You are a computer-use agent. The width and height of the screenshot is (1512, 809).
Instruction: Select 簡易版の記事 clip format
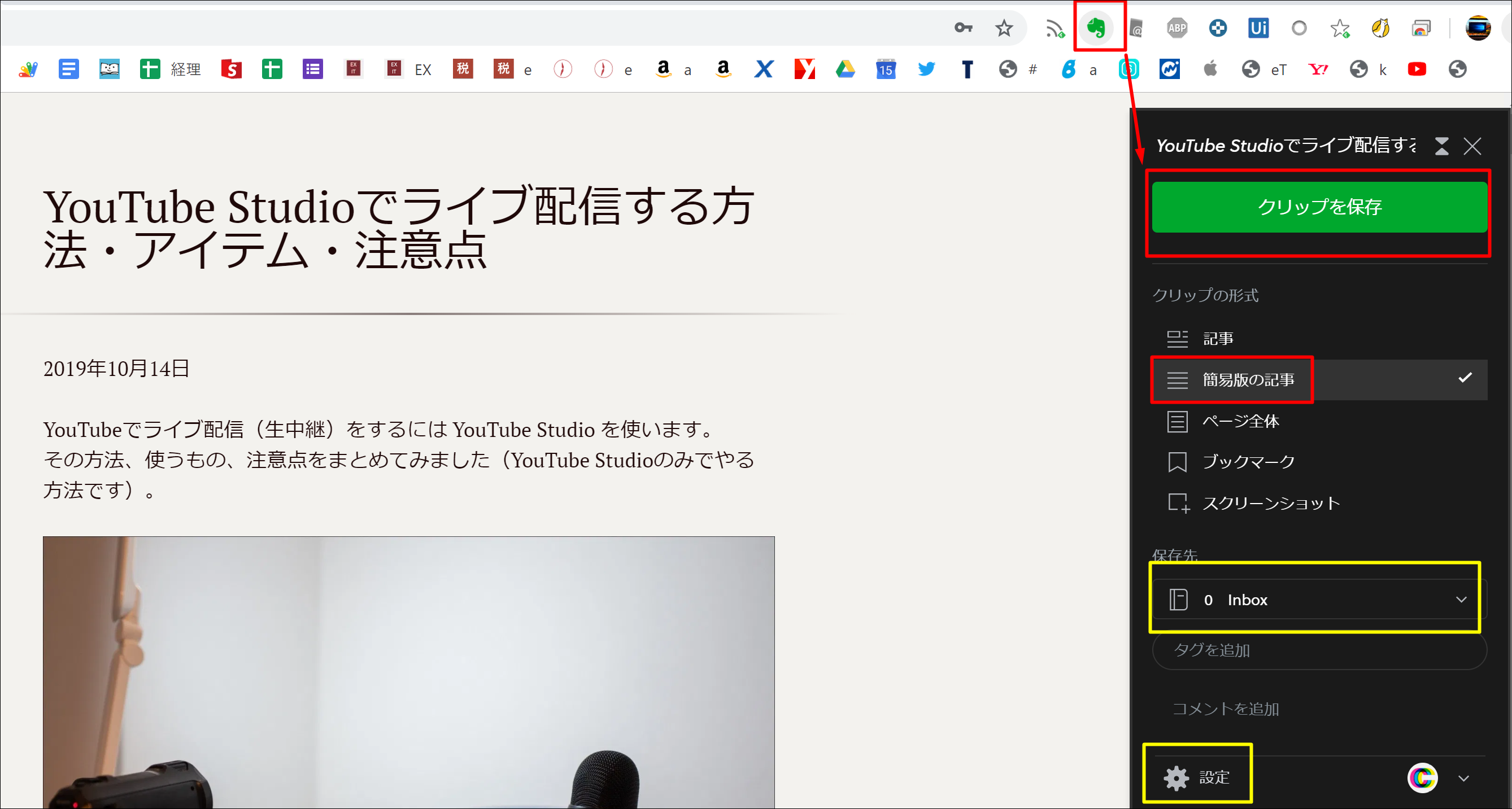(x=1319, y=379)
